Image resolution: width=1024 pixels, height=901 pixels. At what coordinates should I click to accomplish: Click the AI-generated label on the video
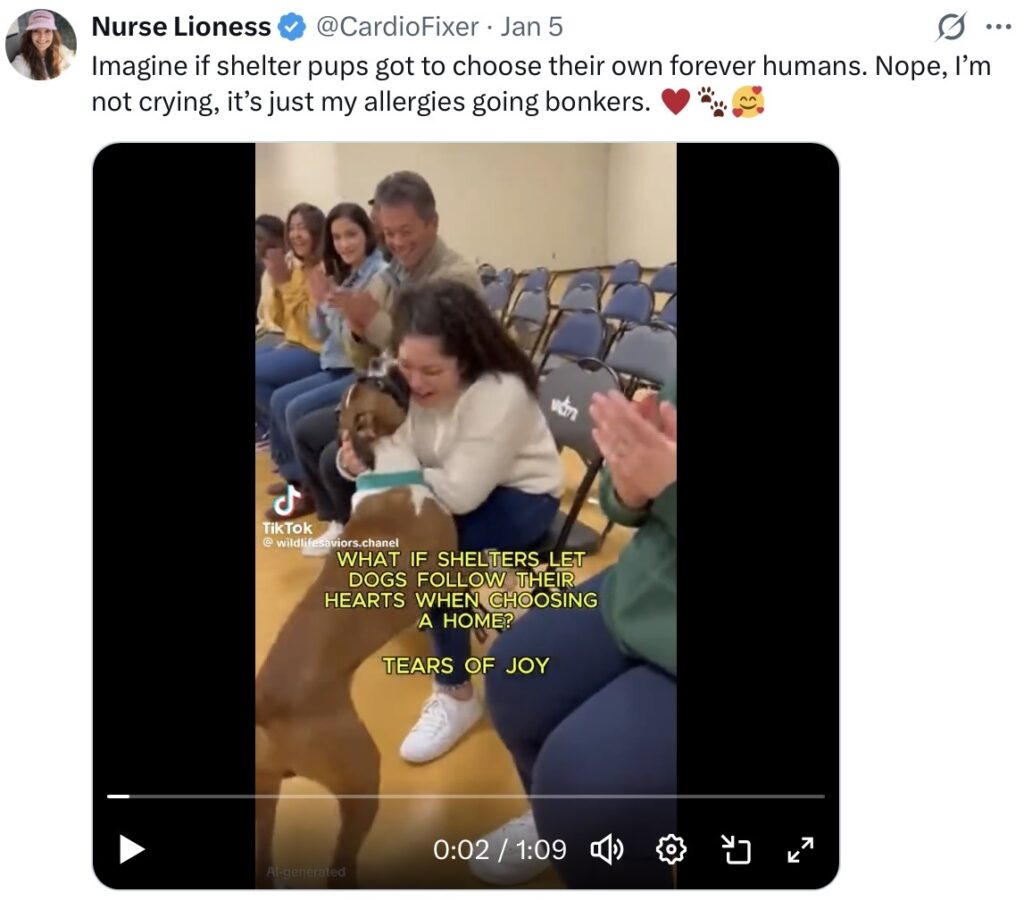[306, 872]
